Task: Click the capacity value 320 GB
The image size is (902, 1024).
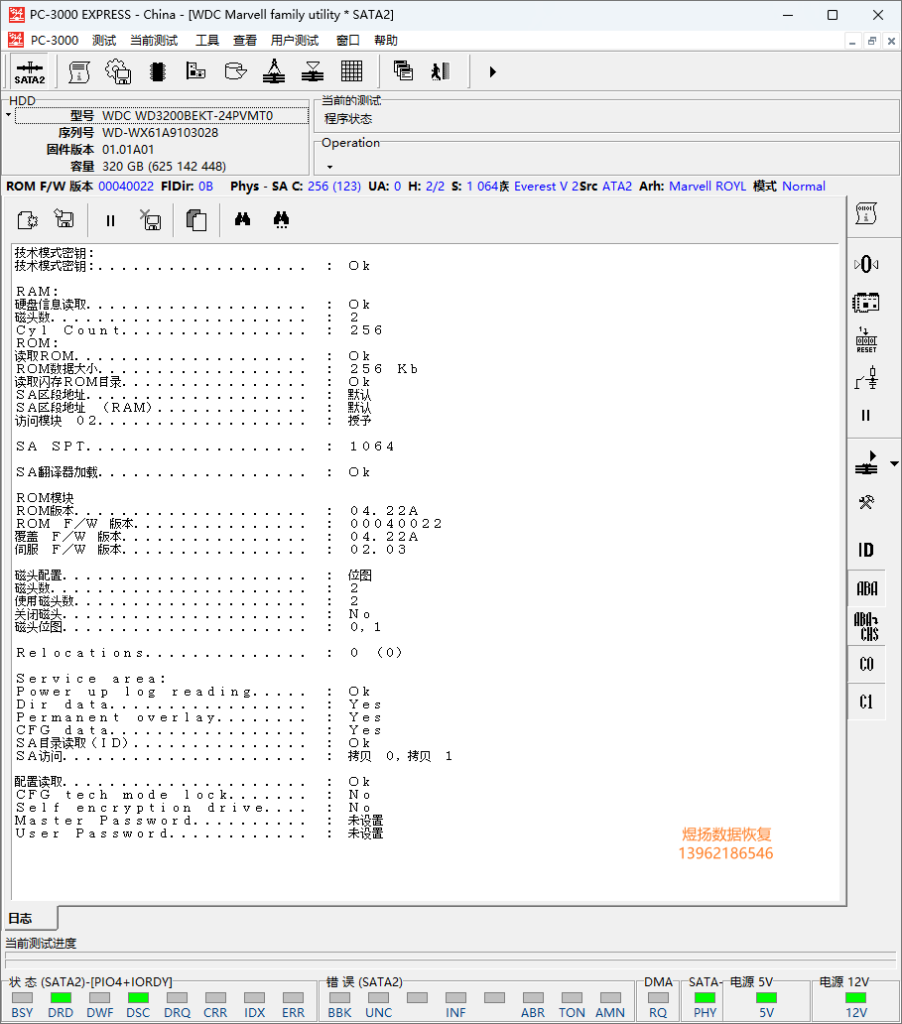Action: click(x=164, y=167)
